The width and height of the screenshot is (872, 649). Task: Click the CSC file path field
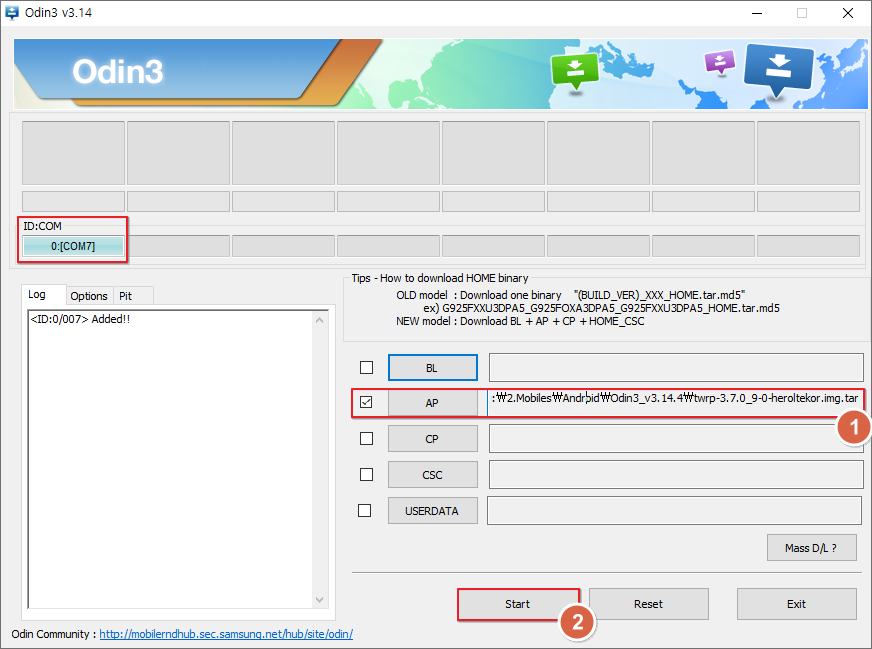point(676,474)
